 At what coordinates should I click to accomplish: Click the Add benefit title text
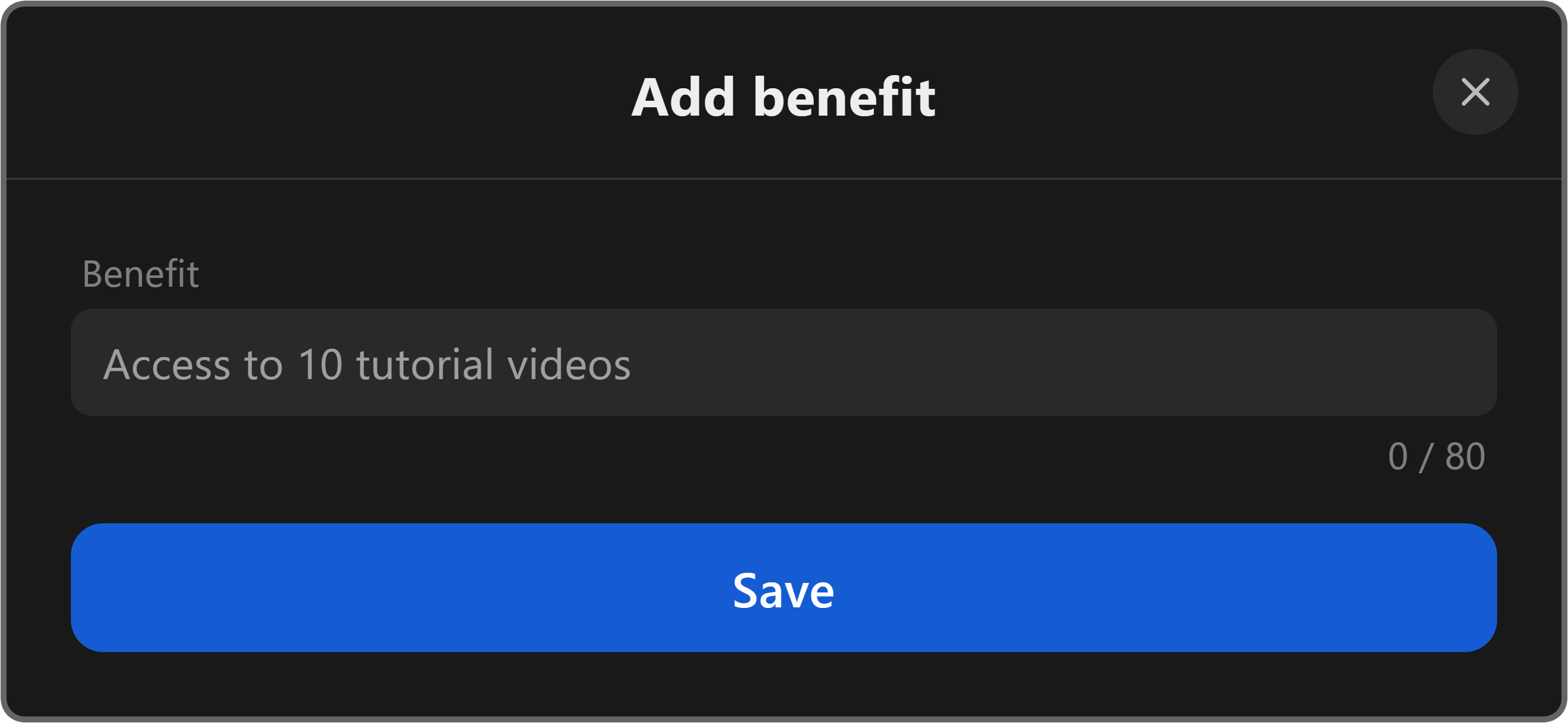point(783,97)
